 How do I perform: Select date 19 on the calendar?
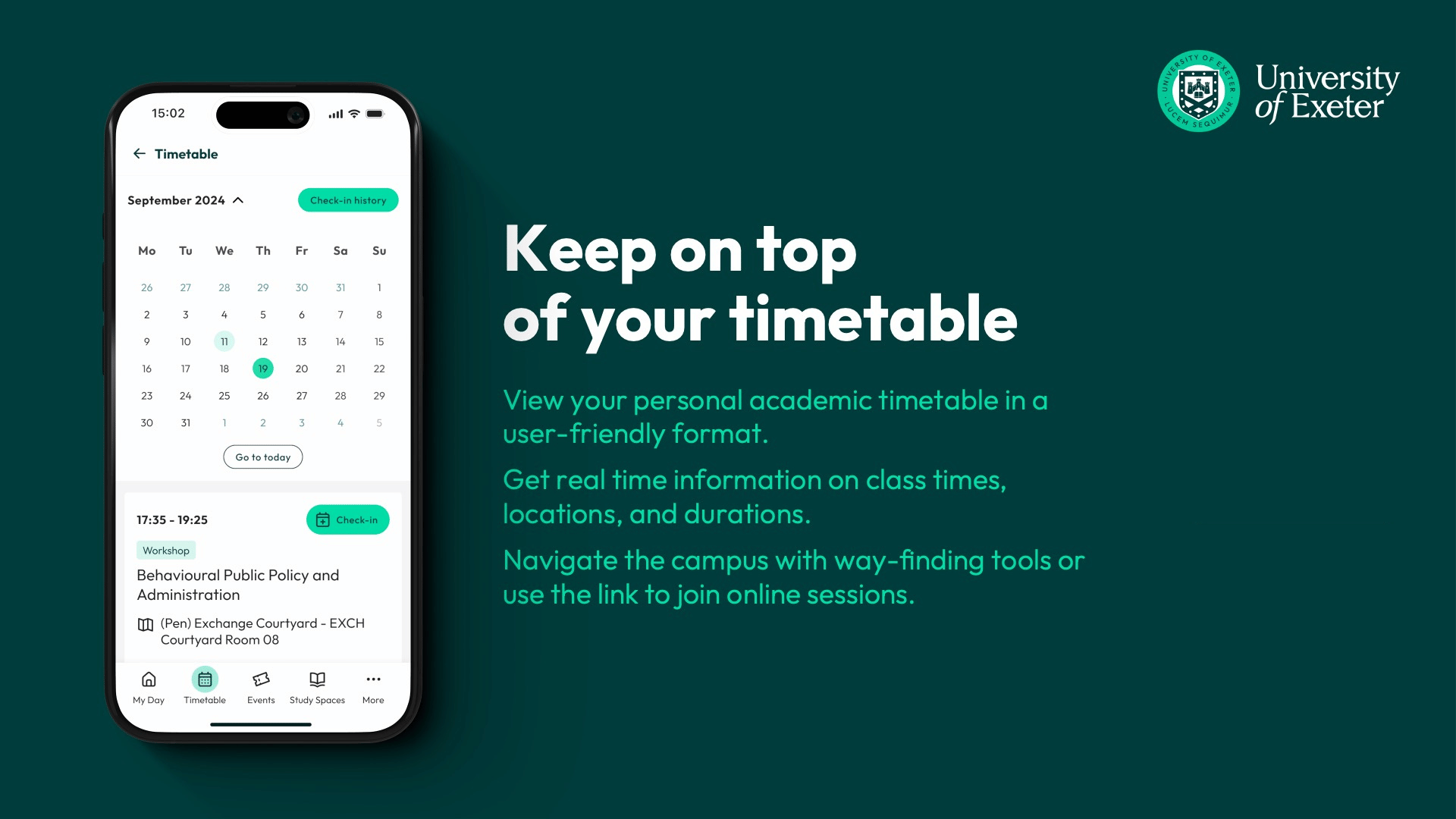tap(262, 368)
